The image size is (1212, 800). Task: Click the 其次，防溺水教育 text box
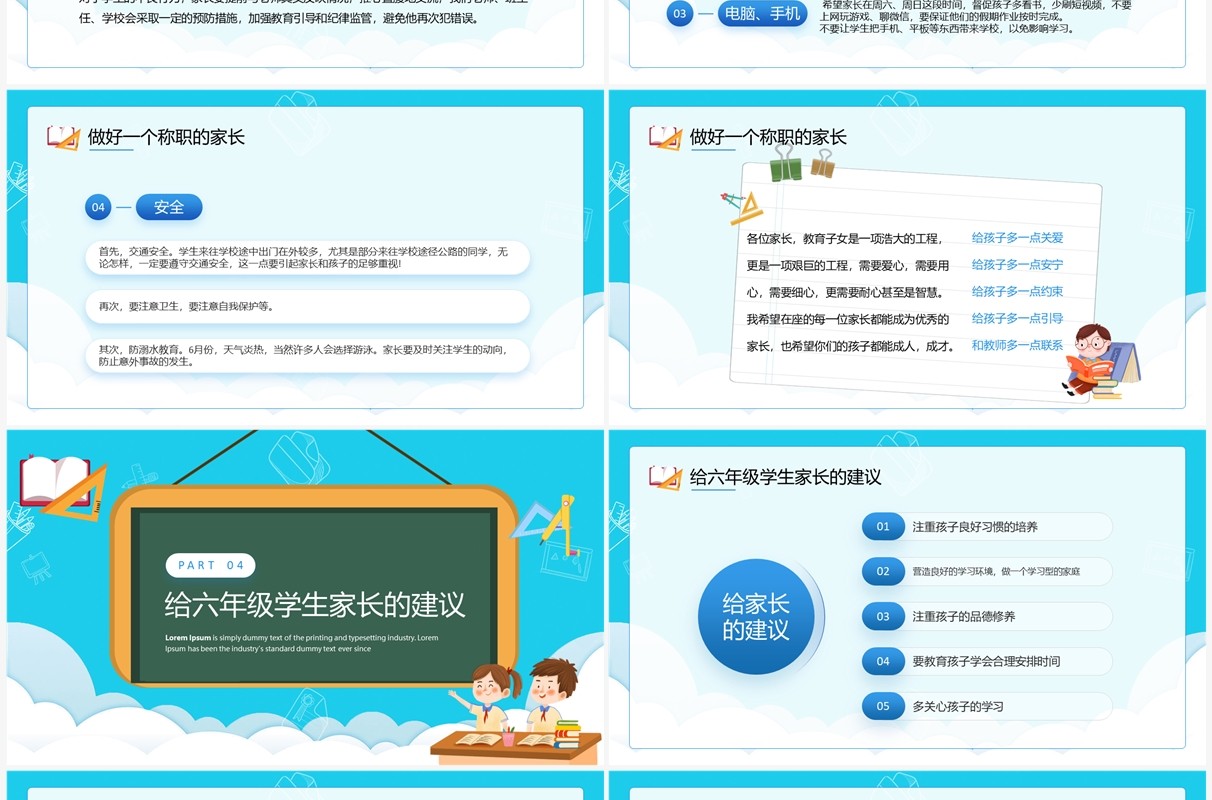click(308, 355)
